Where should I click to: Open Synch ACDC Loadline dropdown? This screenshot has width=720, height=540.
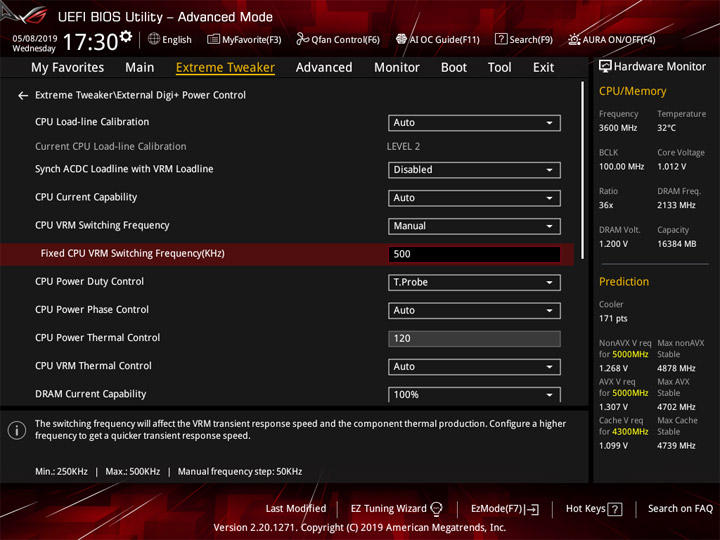[x=474, y=170]
